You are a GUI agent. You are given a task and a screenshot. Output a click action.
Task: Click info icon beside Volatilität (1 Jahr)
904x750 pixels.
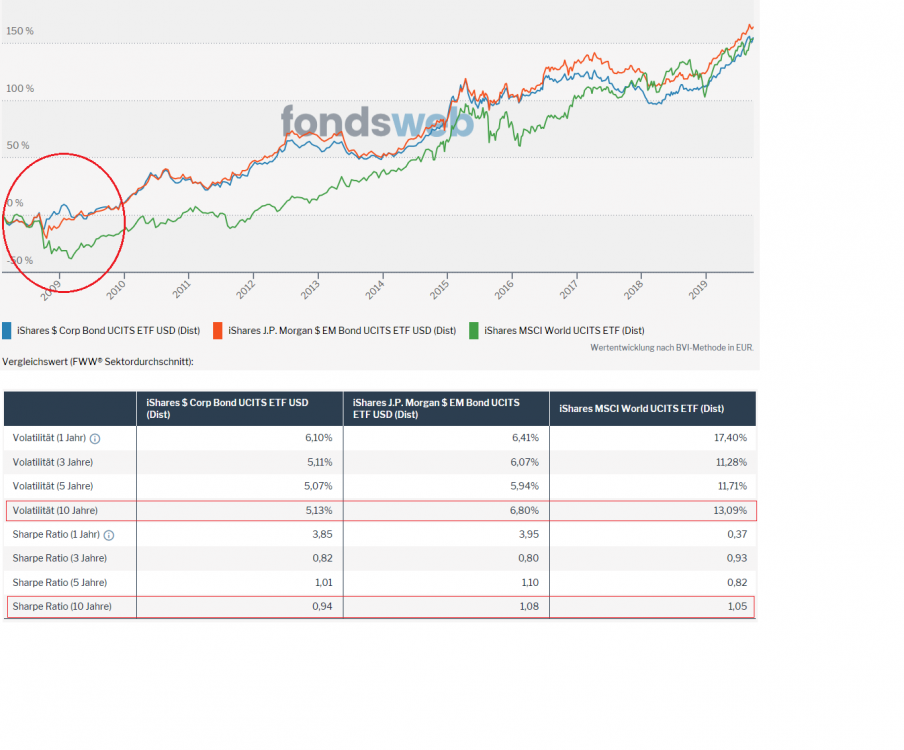coord(95,438)
